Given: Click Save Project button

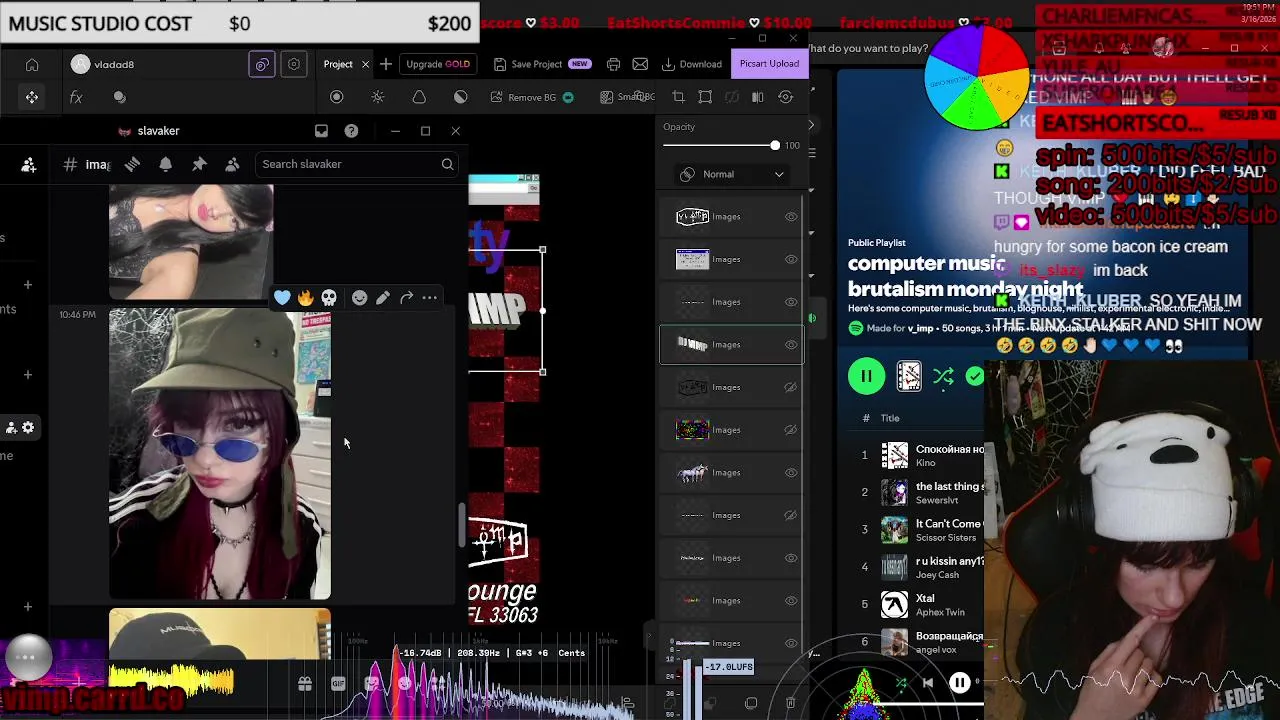Looking at the screenshot, I should coord(542,64).
